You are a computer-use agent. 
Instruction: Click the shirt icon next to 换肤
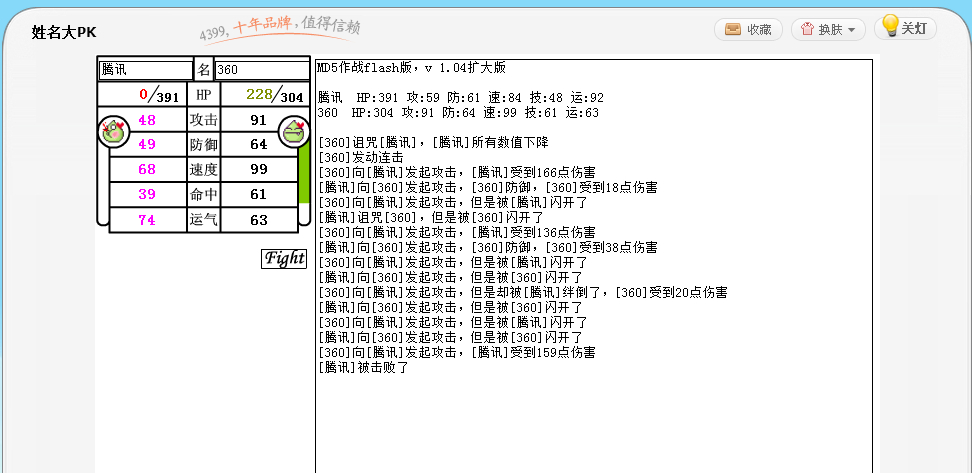click(x=807, y=29)
